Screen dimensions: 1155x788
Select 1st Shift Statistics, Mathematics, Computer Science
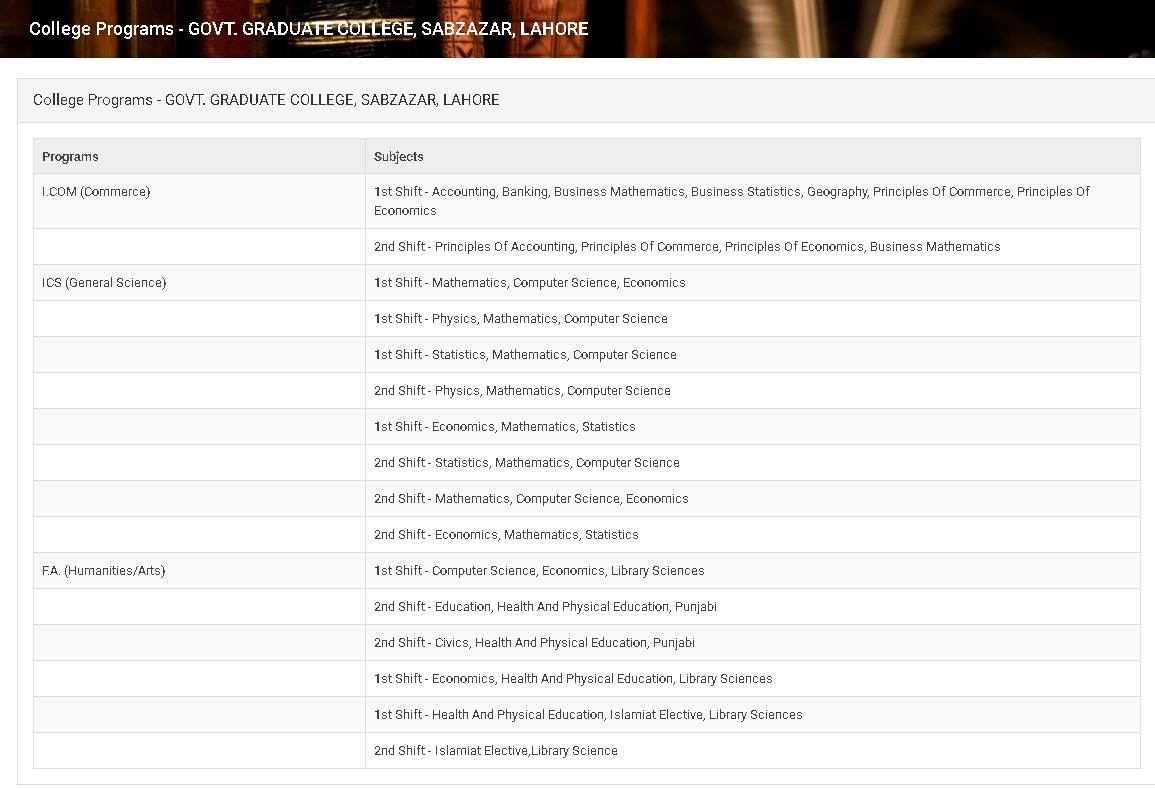pos(525,355)
